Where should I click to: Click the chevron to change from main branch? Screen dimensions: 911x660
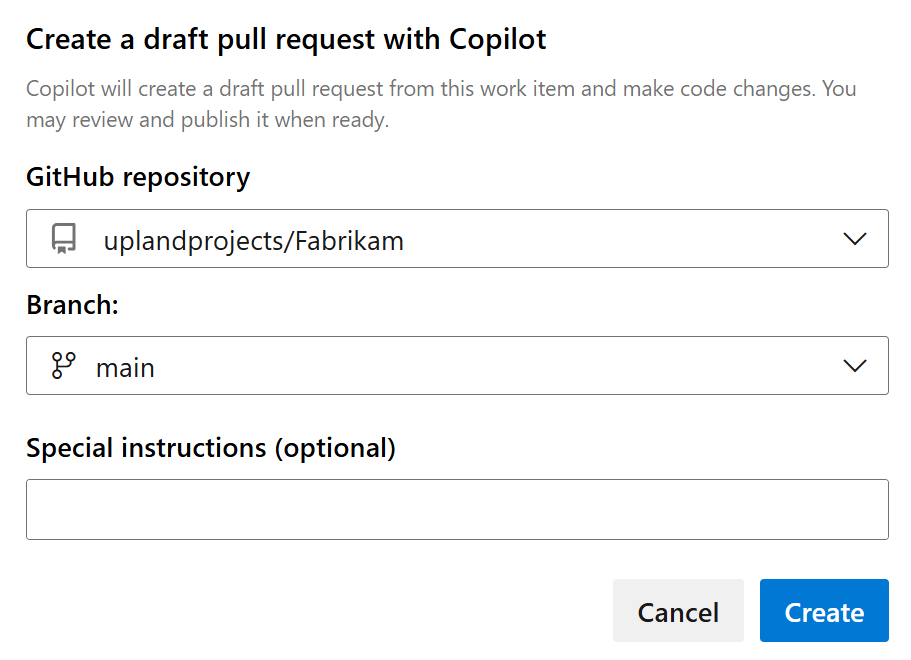coord(855,366)
